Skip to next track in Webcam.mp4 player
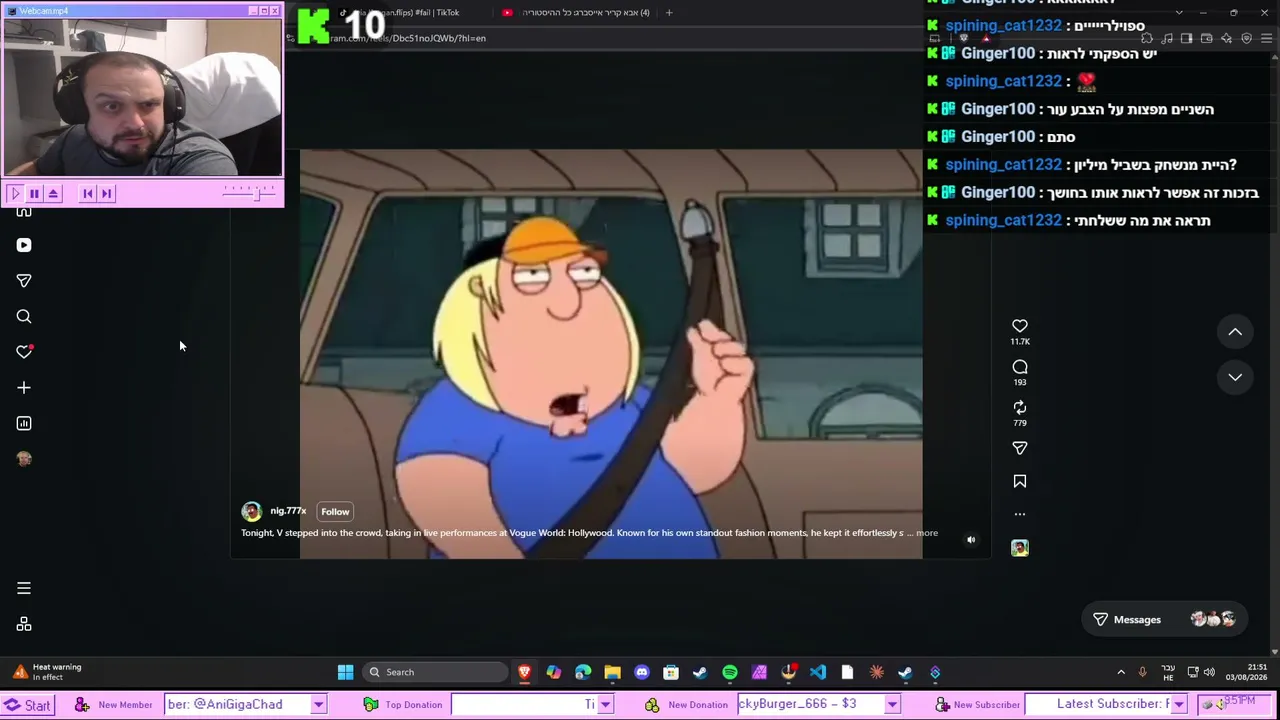The image size is (1280, 720). (106, 193)
